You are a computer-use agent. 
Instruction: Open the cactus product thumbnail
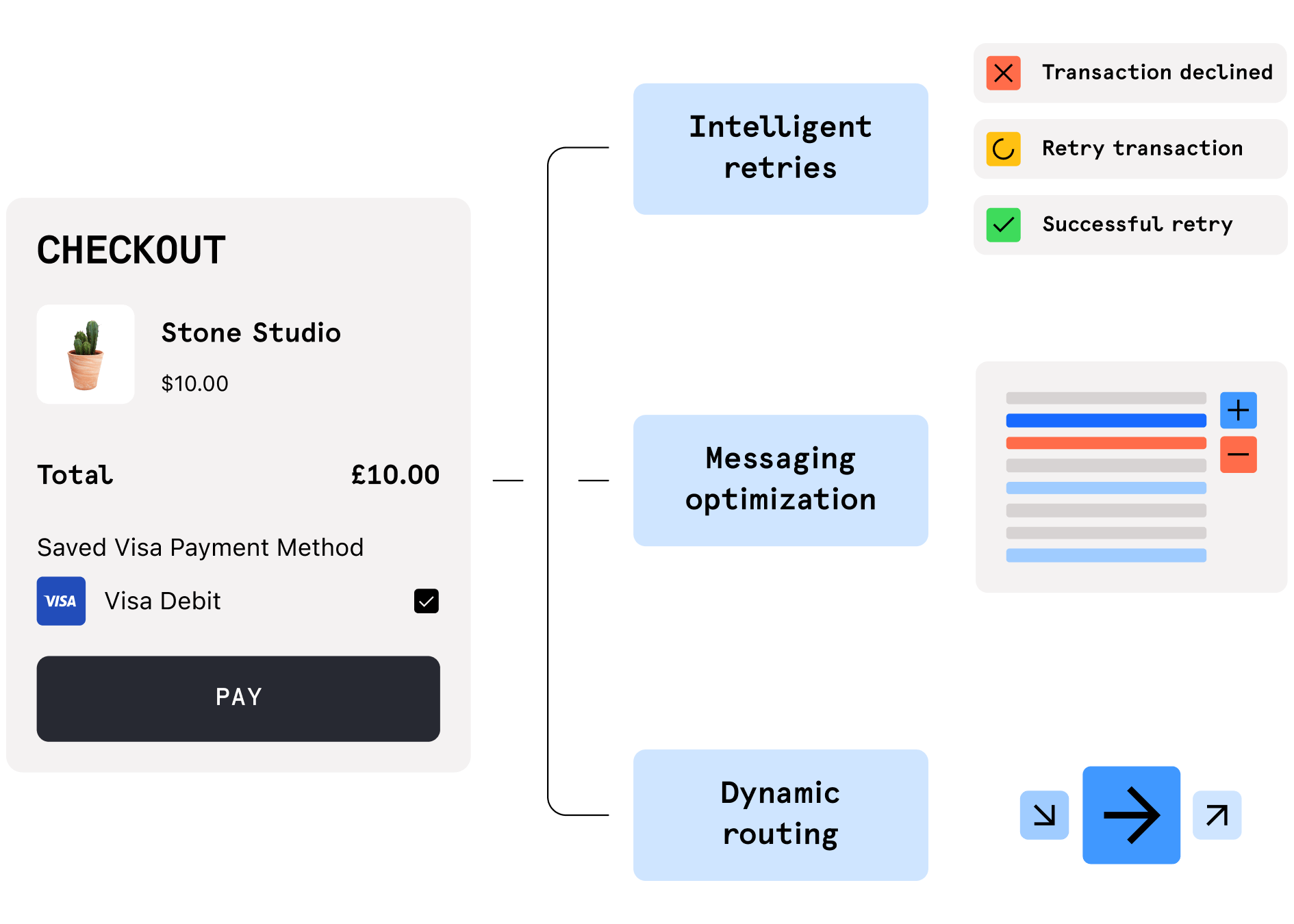tap(86, 354)
